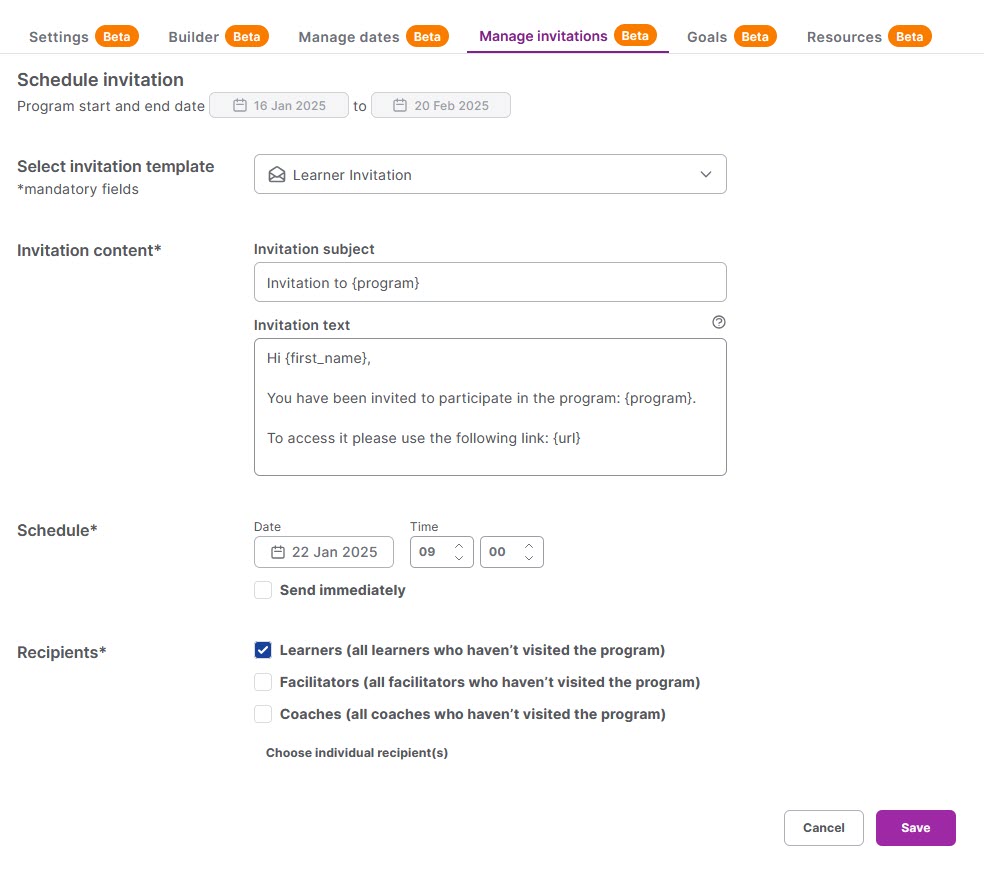This screenshot has width=984, height=869.
Task: Click into the Invitation subject field
Action: tap(490, 283)
